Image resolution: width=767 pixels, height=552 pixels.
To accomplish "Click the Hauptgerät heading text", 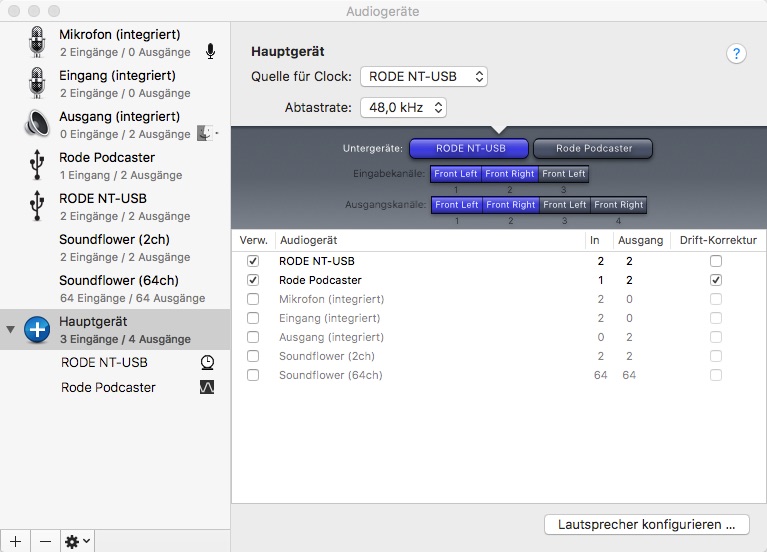I will click(288, 52).
